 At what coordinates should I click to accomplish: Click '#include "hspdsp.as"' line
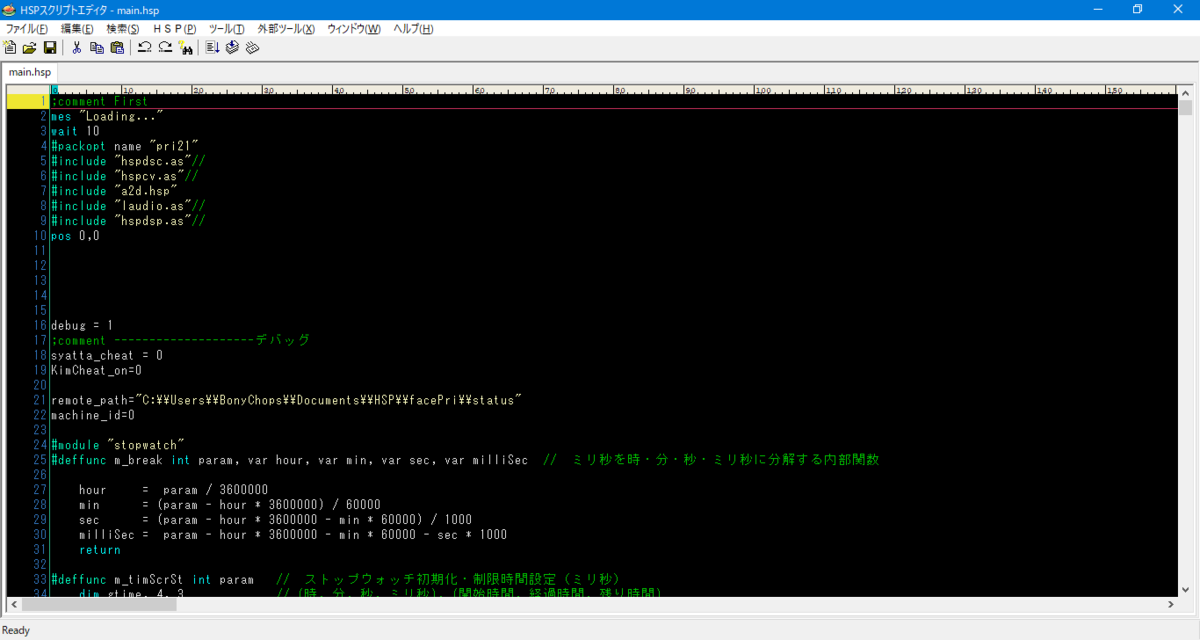tap(129, 221)
